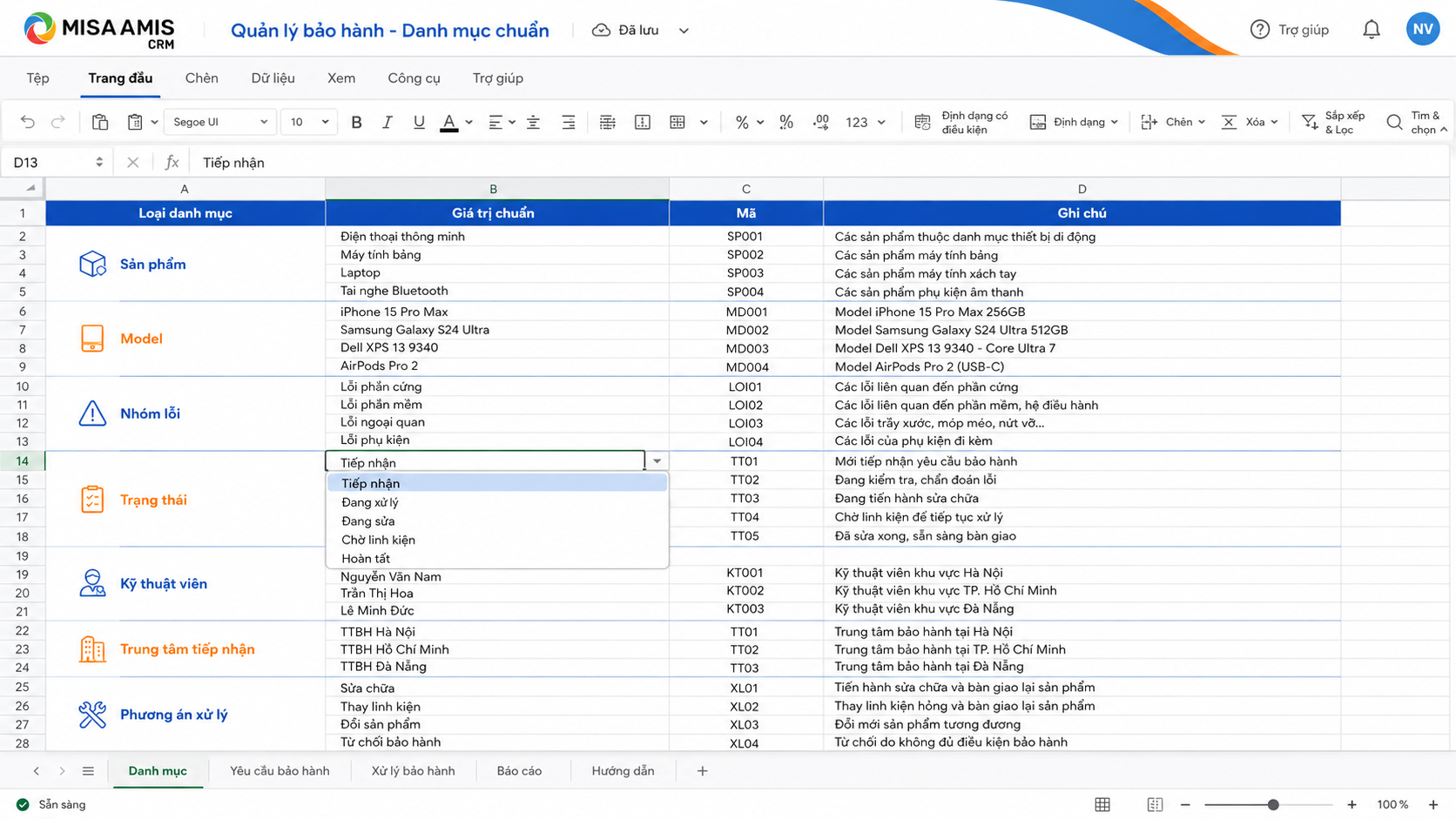Screen dimensions: 1456x819
Task: Open the Xóa dropdown
Action: [1250, 122]
